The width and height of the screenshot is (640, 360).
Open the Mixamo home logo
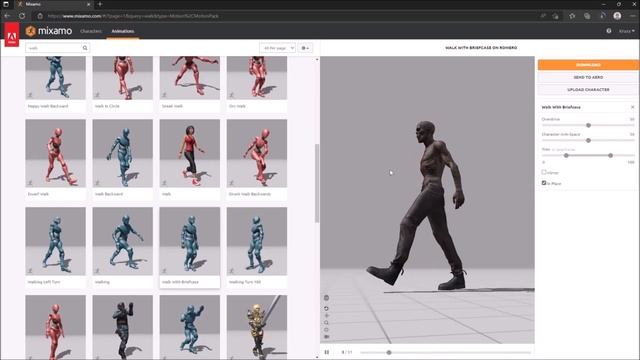pos(49,31)
